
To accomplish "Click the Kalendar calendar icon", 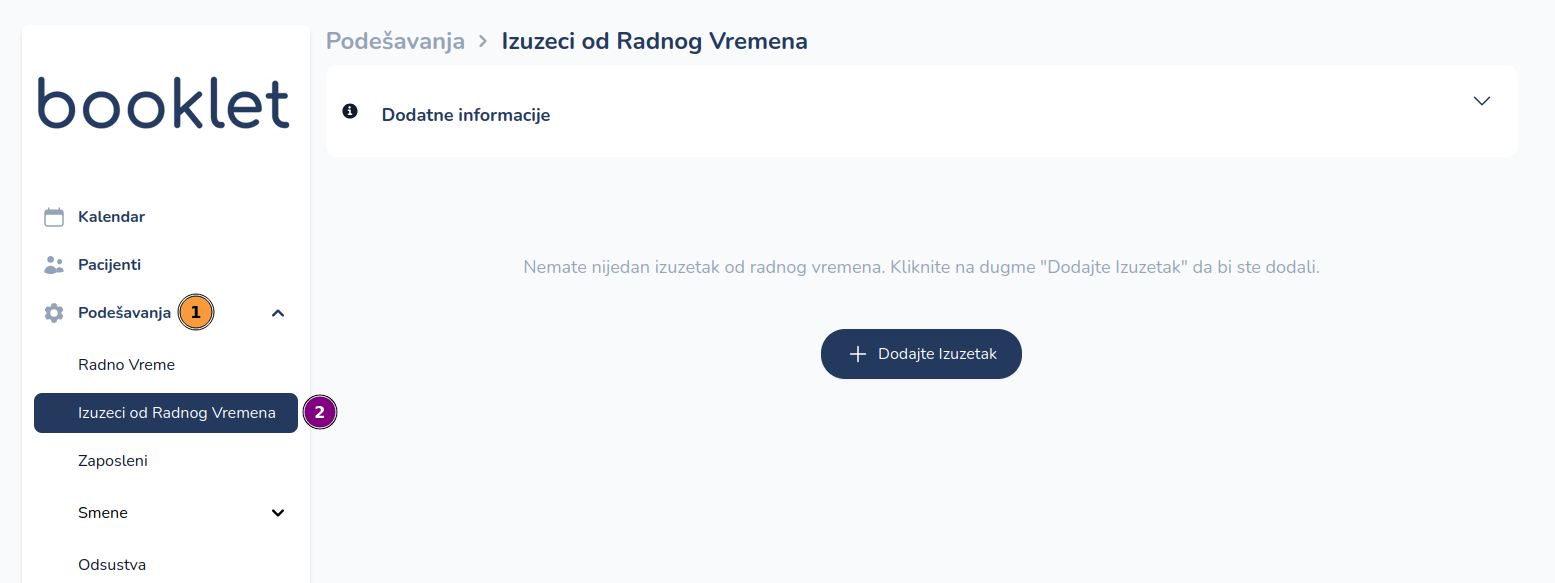I will coord(54,217).
